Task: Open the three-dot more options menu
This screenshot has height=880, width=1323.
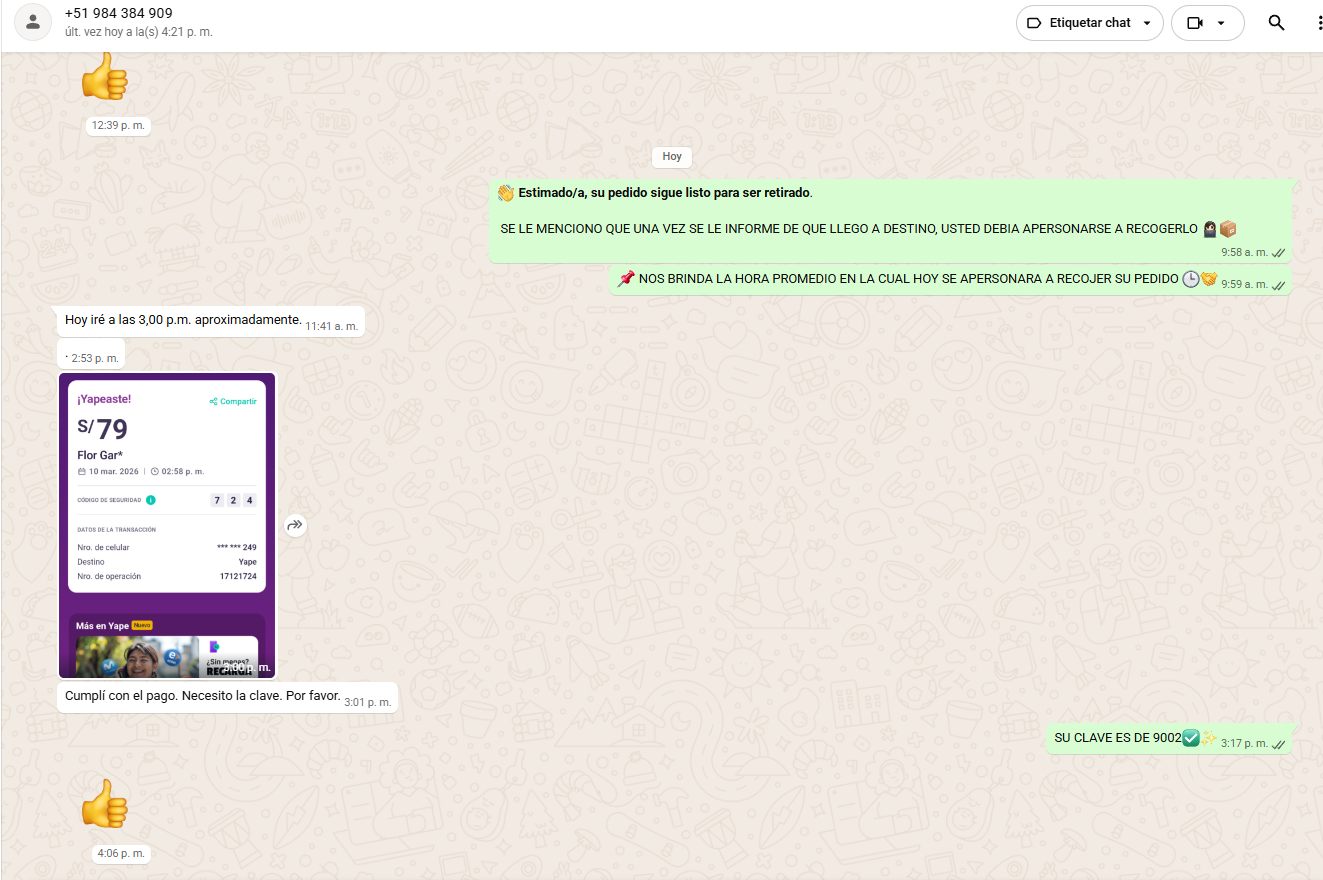Action: point(1319,23)
